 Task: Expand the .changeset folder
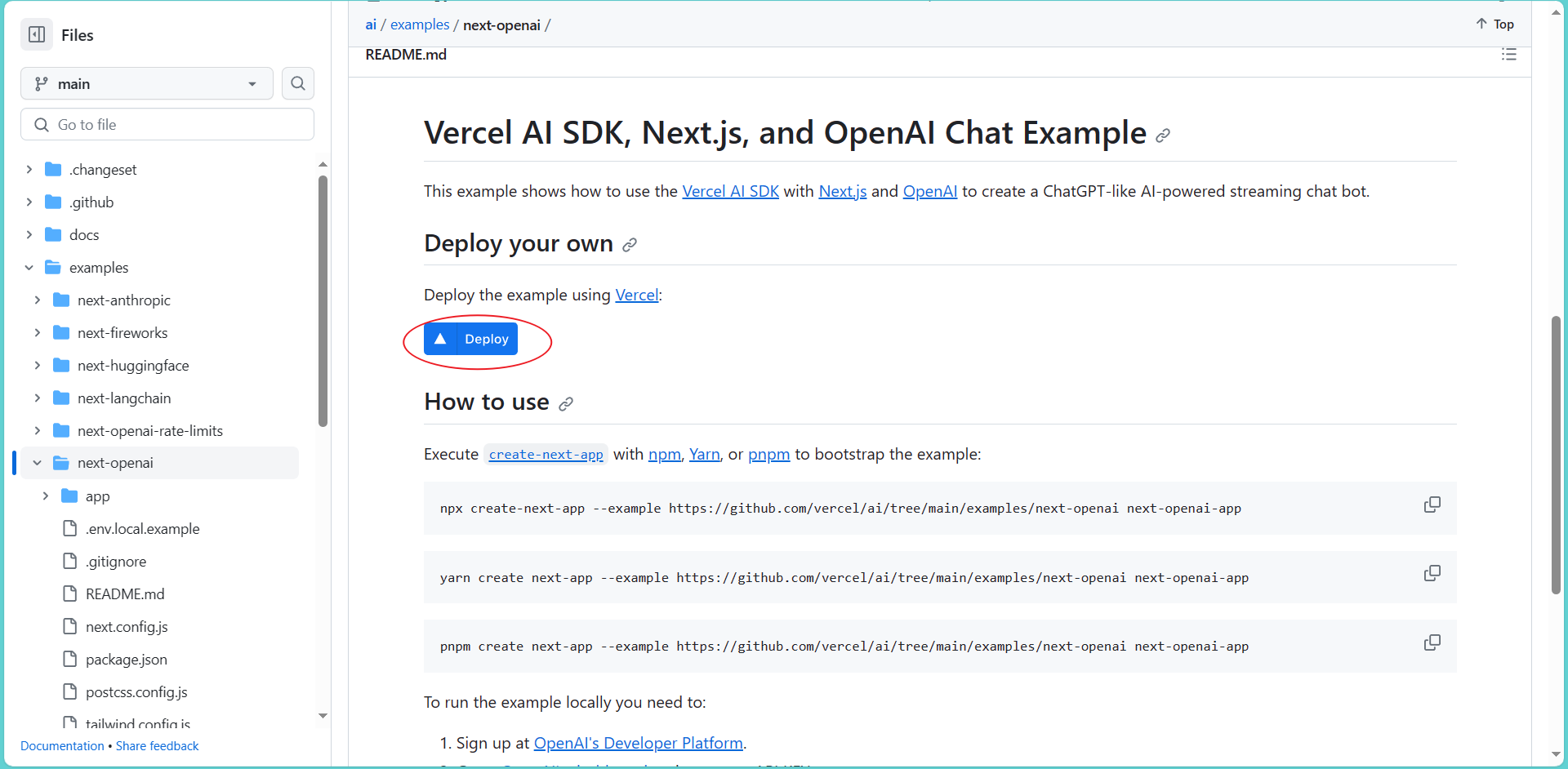click(x=29, y=169)
